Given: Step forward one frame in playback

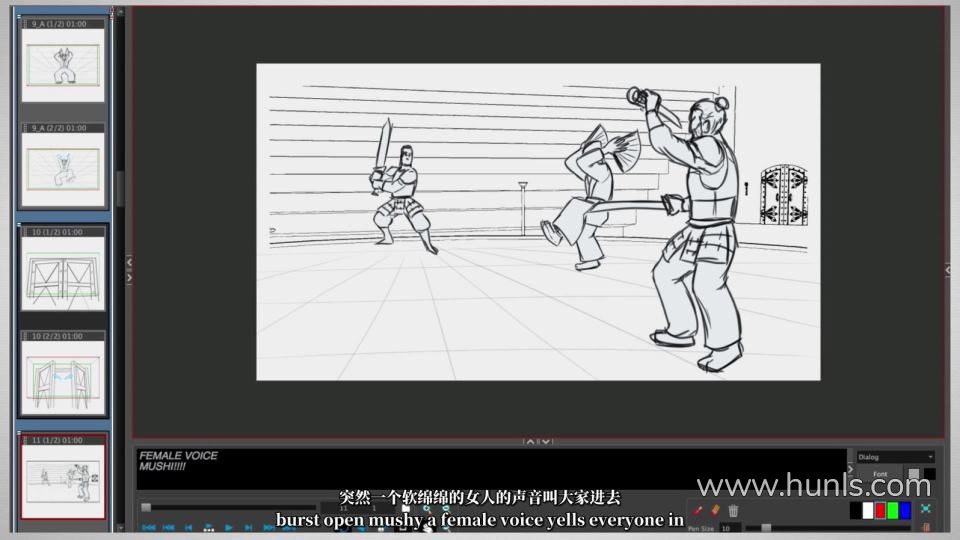Looking at the screenshot, I should point(249,528).
